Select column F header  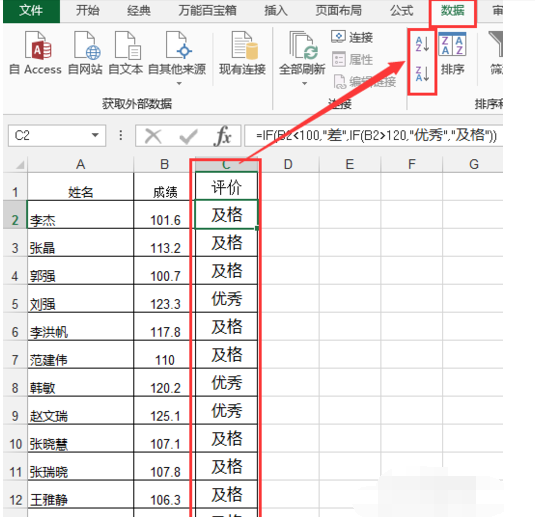pos(412,164)
